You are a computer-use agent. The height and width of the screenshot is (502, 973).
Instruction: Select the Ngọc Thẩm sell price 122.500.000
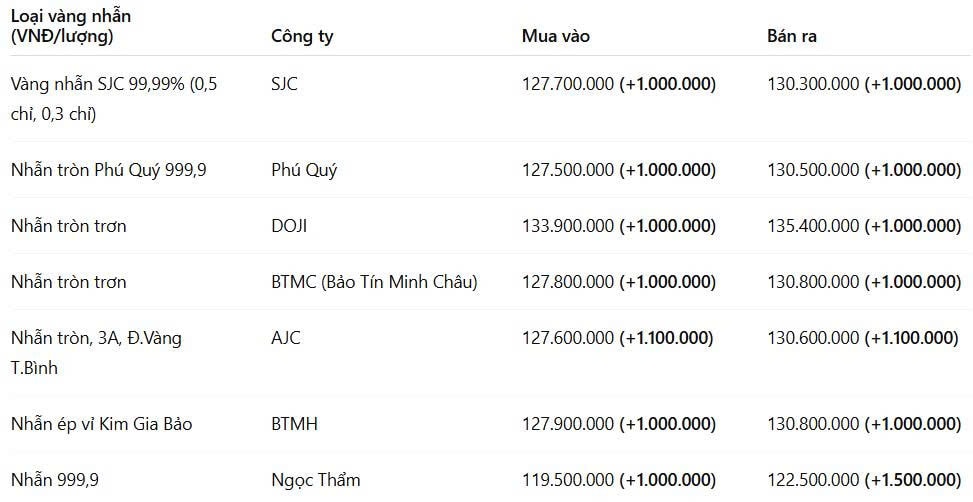[x=813, y=480]
